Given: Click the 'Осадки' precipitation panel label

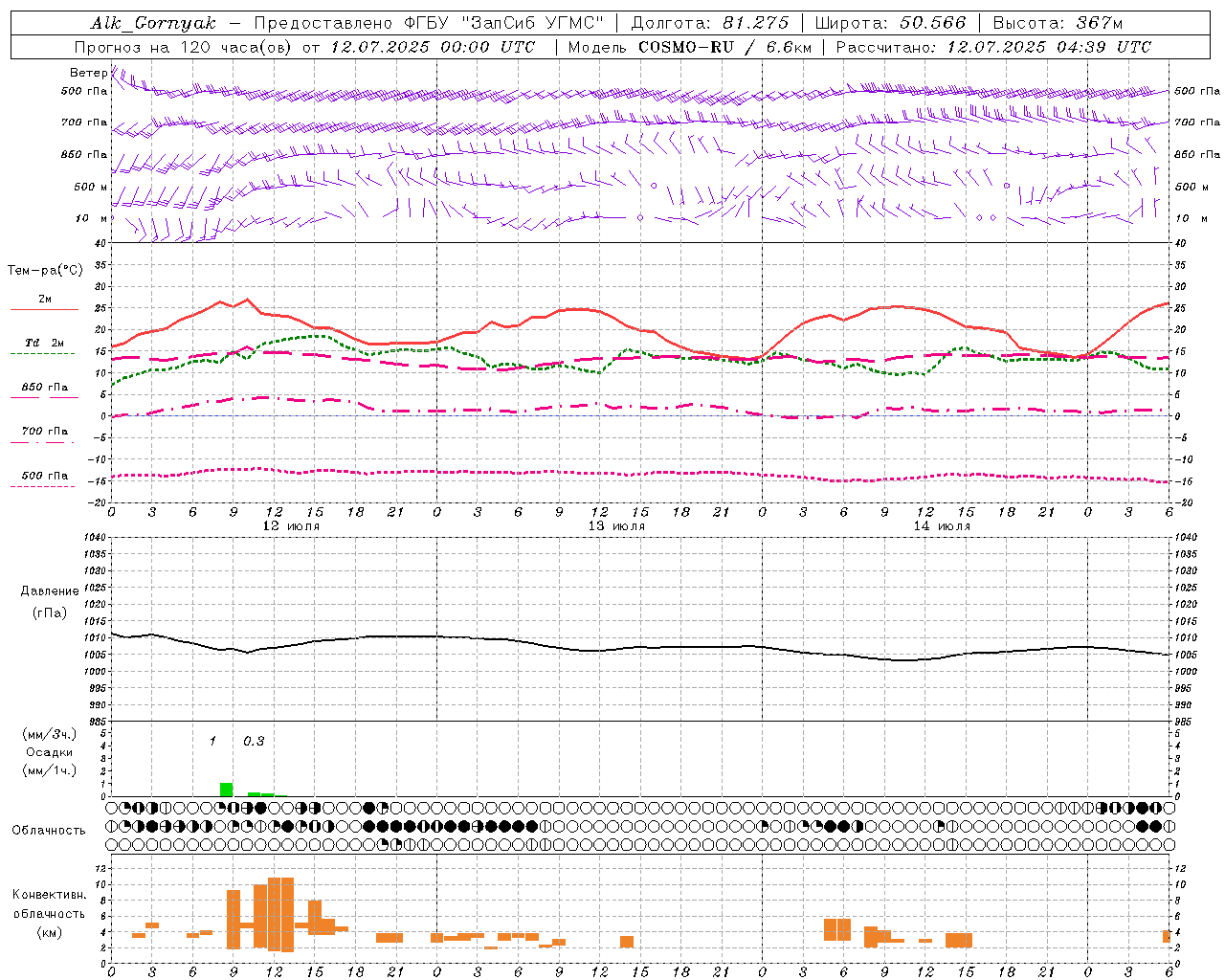Looking at the screenshot, I should pyautogui.click(x=49, y=752).
